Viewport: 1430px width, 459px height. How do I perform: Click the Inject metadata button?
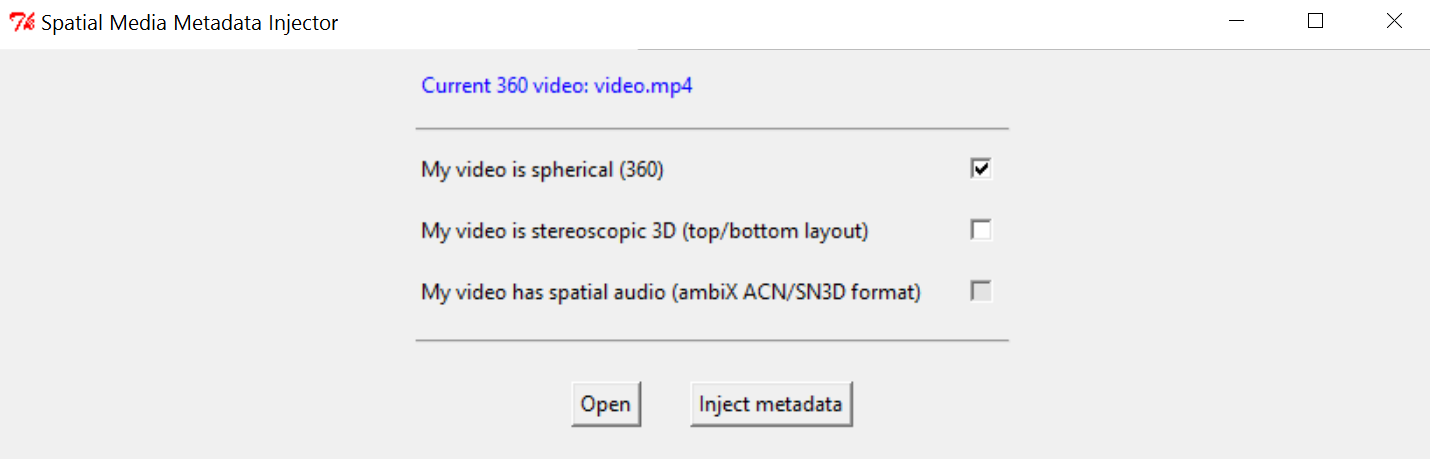771,405
